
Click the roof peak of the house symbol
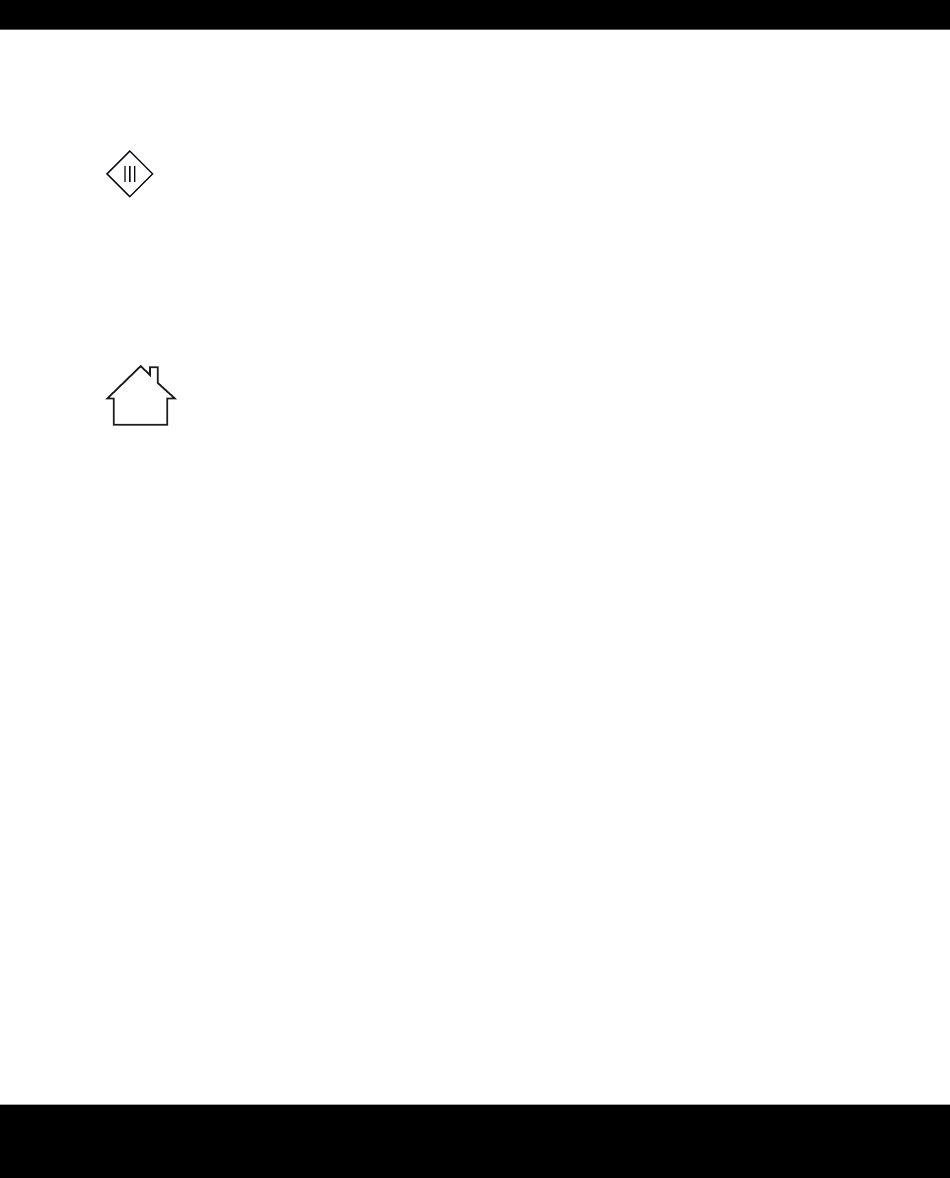140,367
